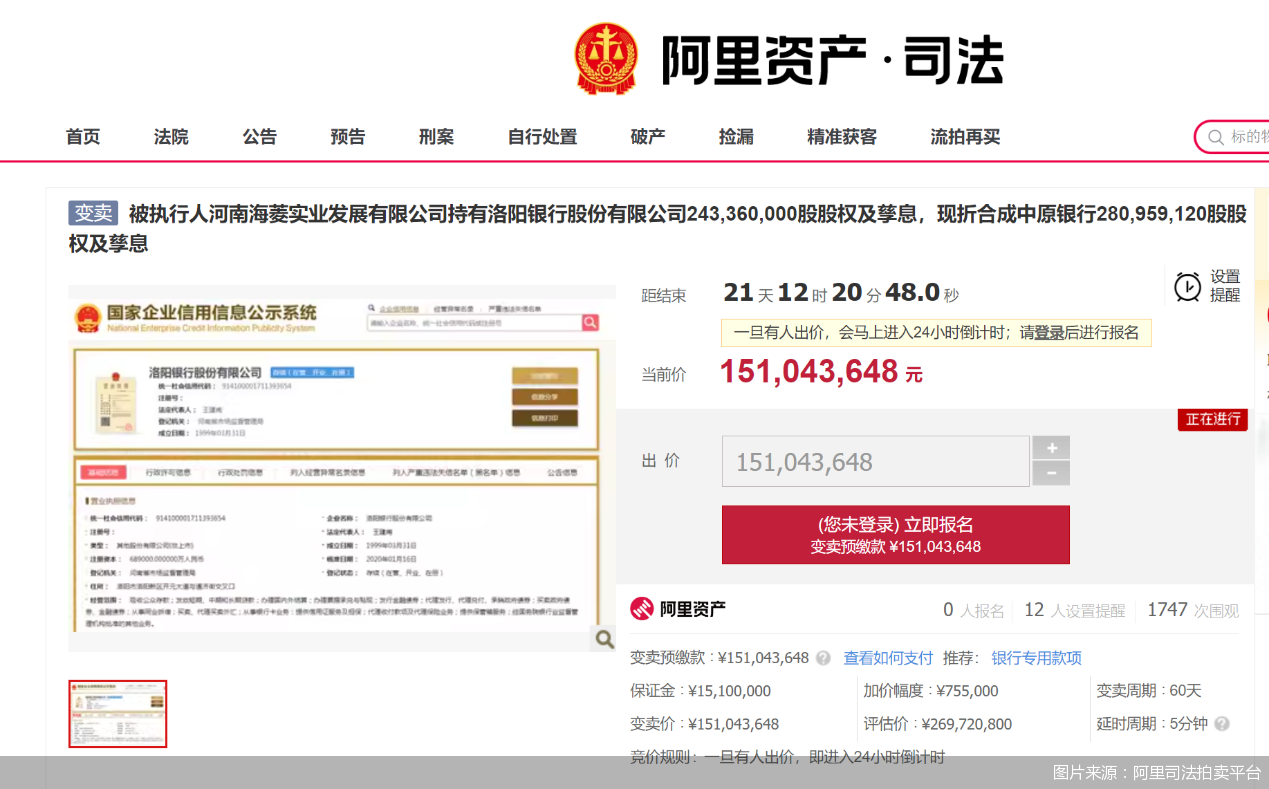
Task: Click the search magnifier icon in the search box
Action: [1215, 137]
